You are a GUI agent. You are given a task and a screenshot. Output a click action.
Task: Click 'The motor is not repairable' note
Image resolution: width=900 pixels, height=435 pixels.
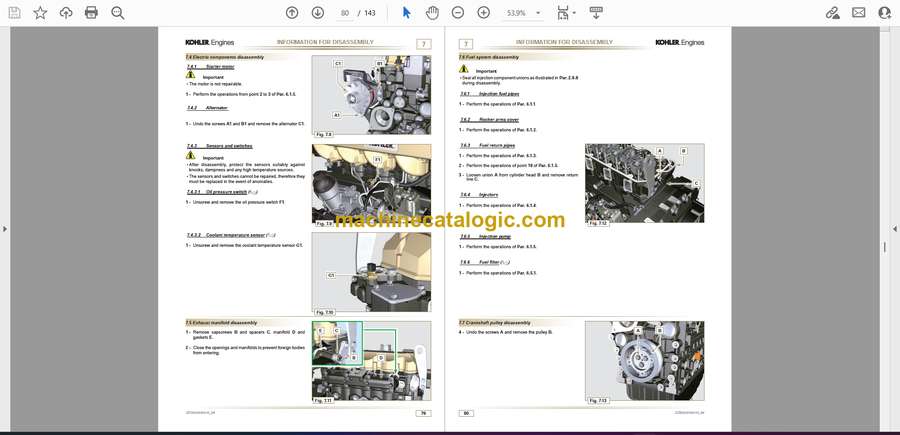[x=215, y=84]
